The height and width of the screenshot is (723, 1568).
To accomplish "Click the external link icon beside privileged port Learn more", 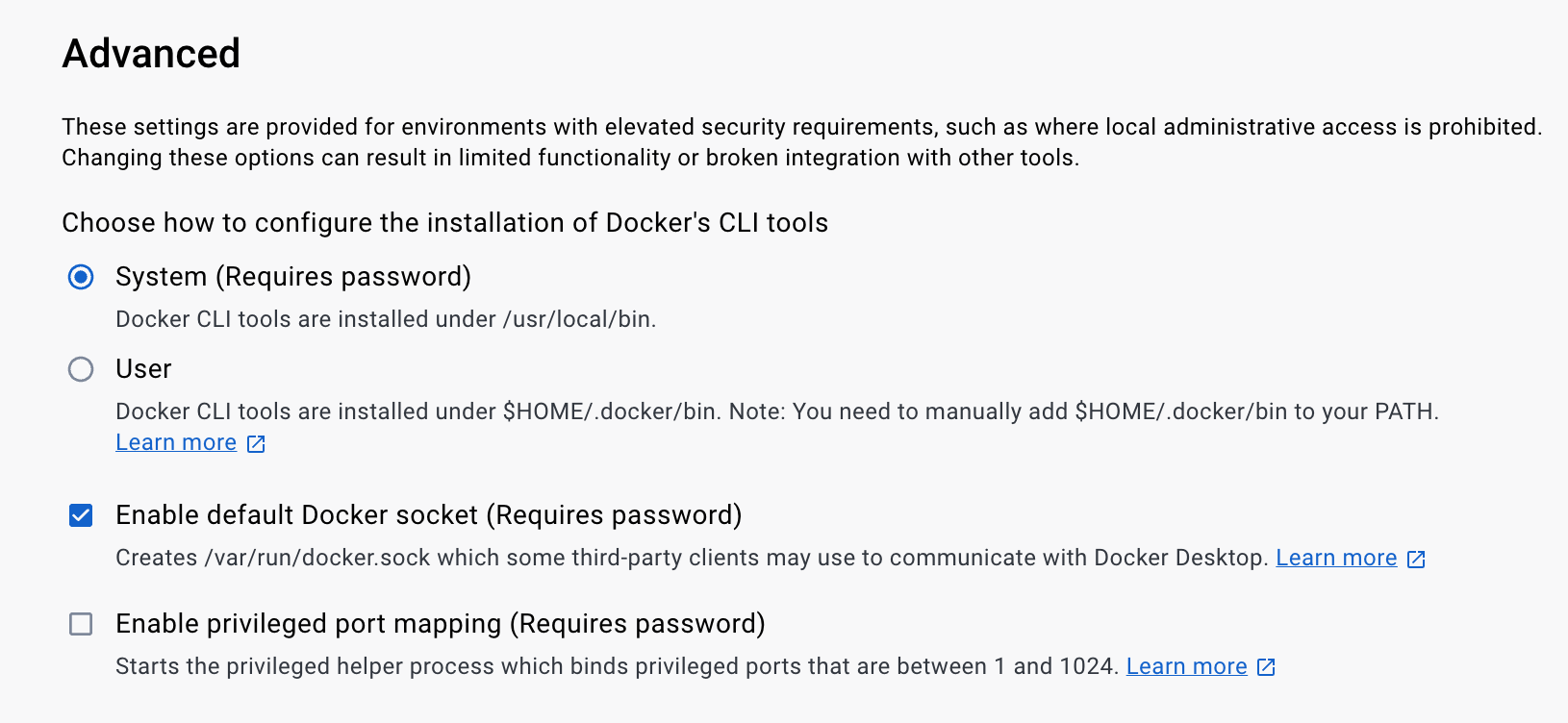I will coord(1266,666).
